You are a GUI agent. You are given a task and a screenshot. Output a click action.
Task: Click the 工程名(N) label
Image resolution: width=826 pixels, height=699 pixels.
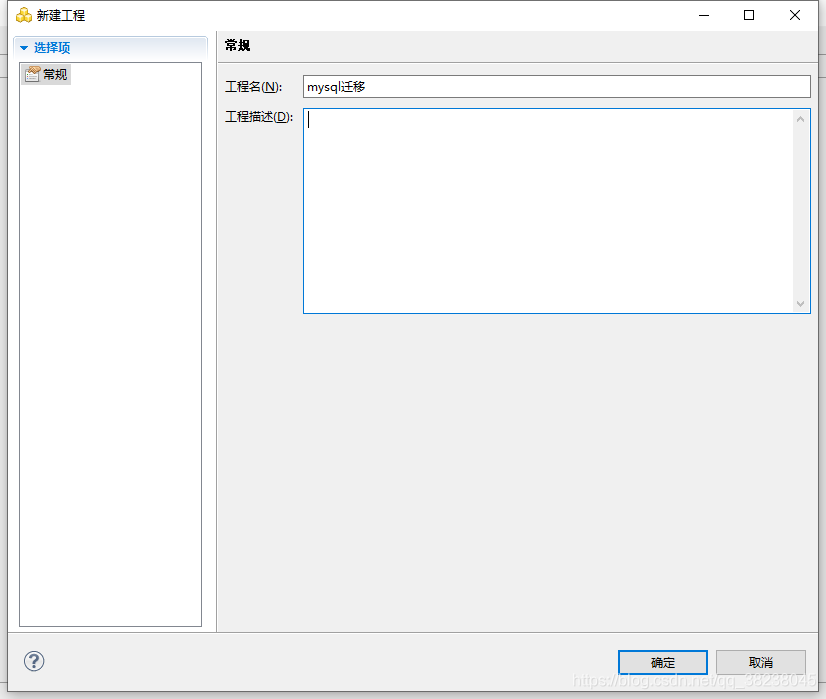click(x=253, y=87)
